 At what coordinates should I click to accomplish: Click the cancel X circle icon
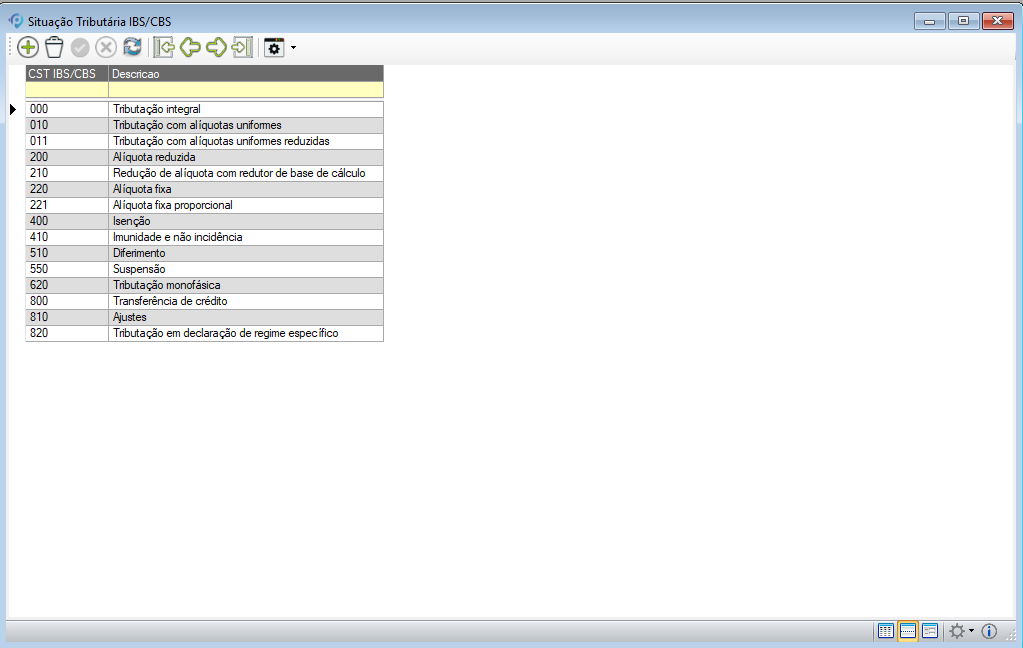click(106, 48)
